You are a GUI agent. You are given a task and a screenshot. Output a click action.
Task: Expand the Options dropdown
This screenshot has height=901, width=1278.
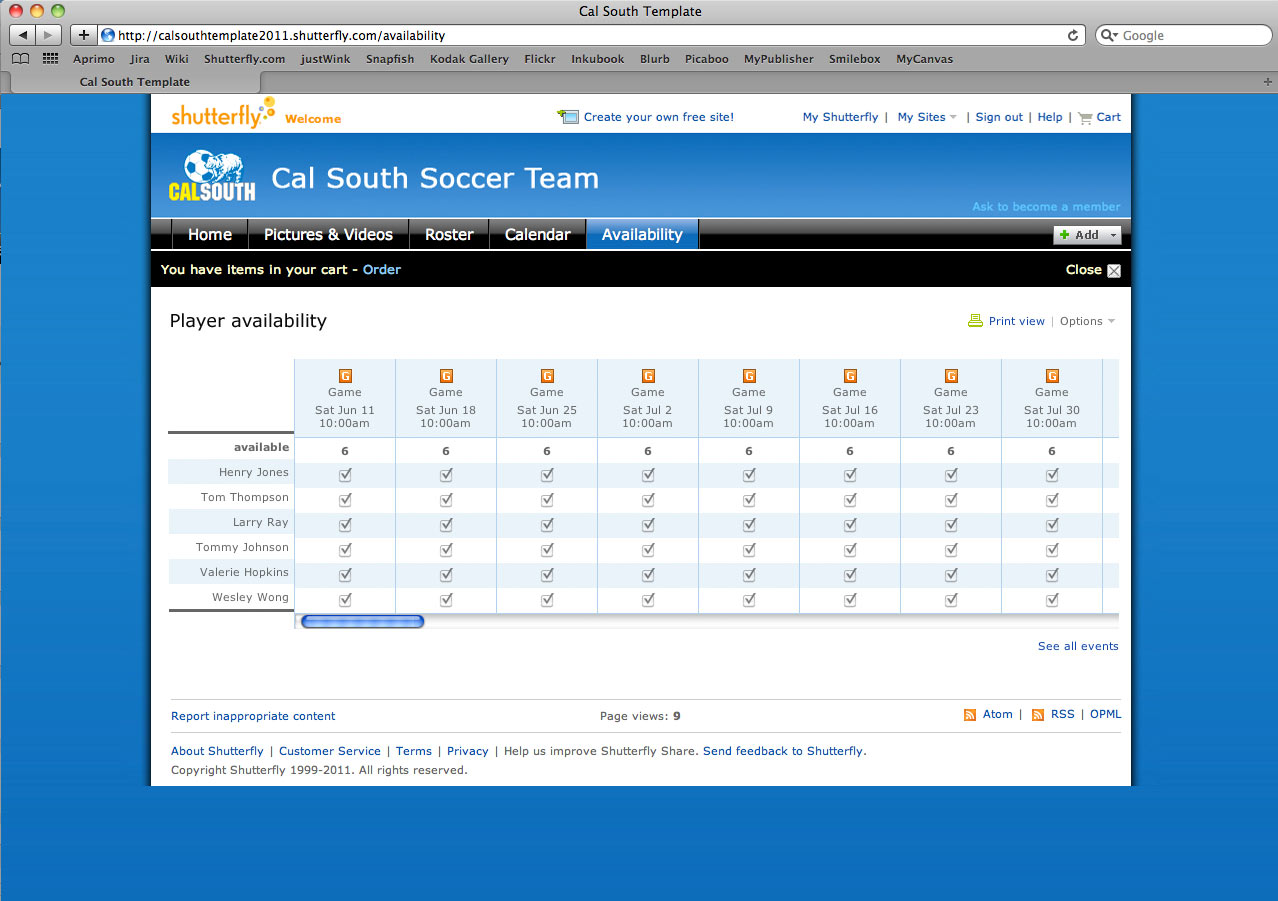tap(1086, 321)
